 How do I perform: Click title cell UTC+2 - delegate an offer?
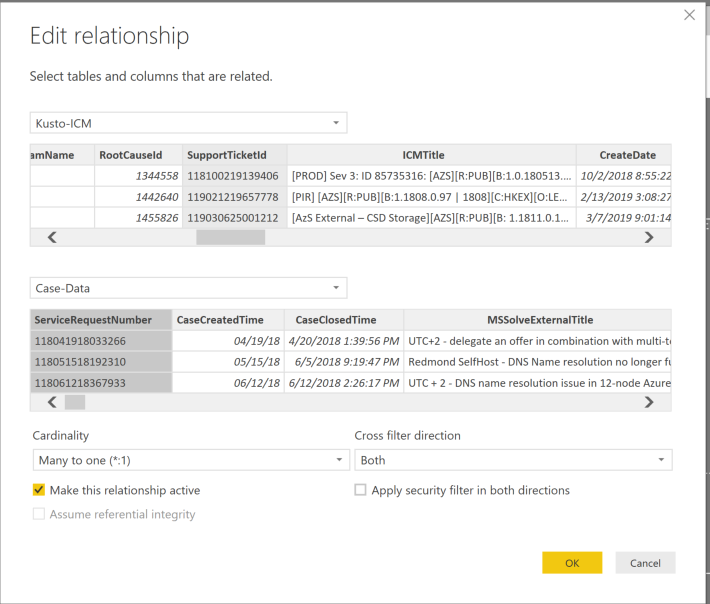pyautogui.click(x=537, y=340)
